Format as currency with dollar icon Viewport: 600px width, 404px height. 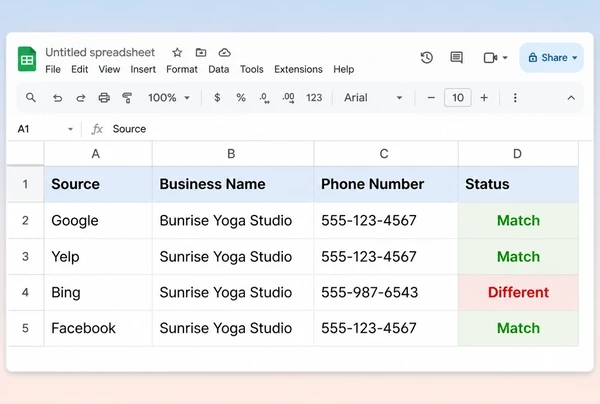(x=217, y=98)
